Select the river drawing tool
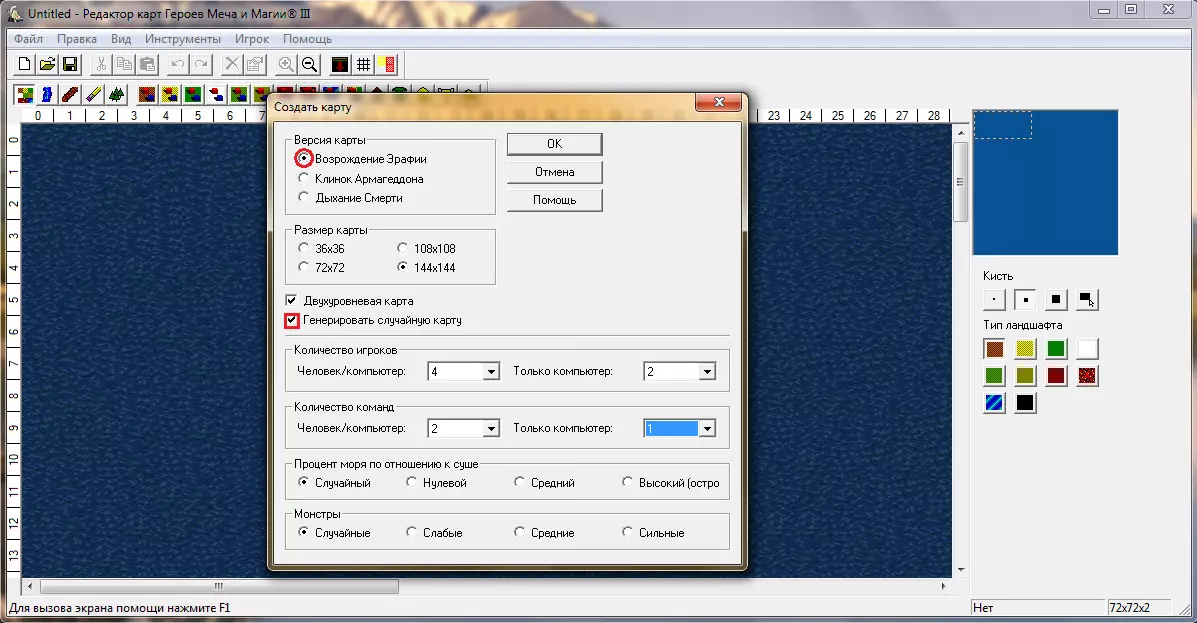Viewport: 1197px width, 623px height. pyautogui.click(x=47, y=95)
